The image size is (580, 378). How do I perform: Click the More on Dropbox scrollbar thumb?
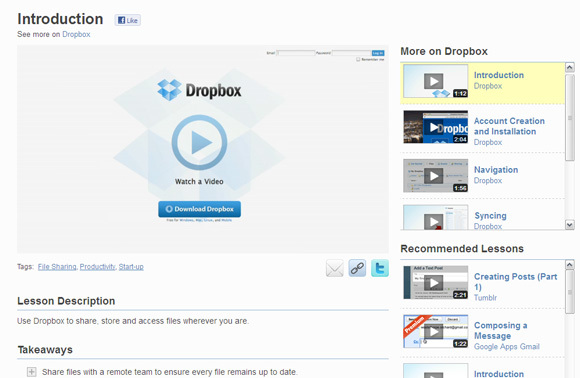[x=570, y=118]
